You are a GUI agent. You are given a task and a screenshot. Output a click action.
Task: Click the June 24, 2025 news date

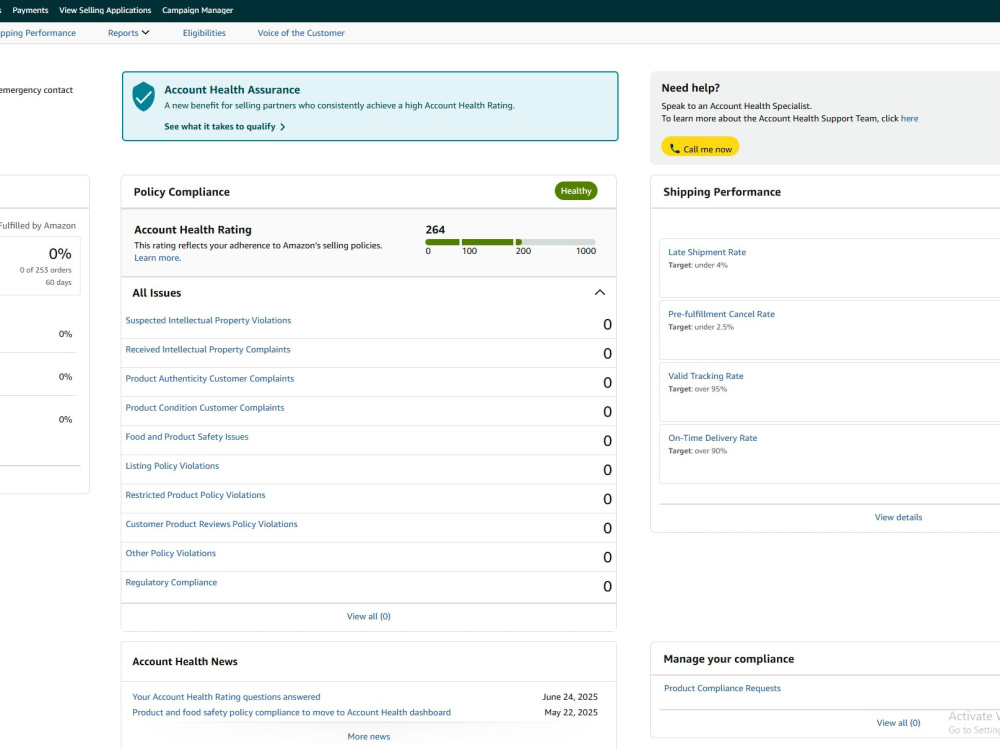click(x=570, y=697)
